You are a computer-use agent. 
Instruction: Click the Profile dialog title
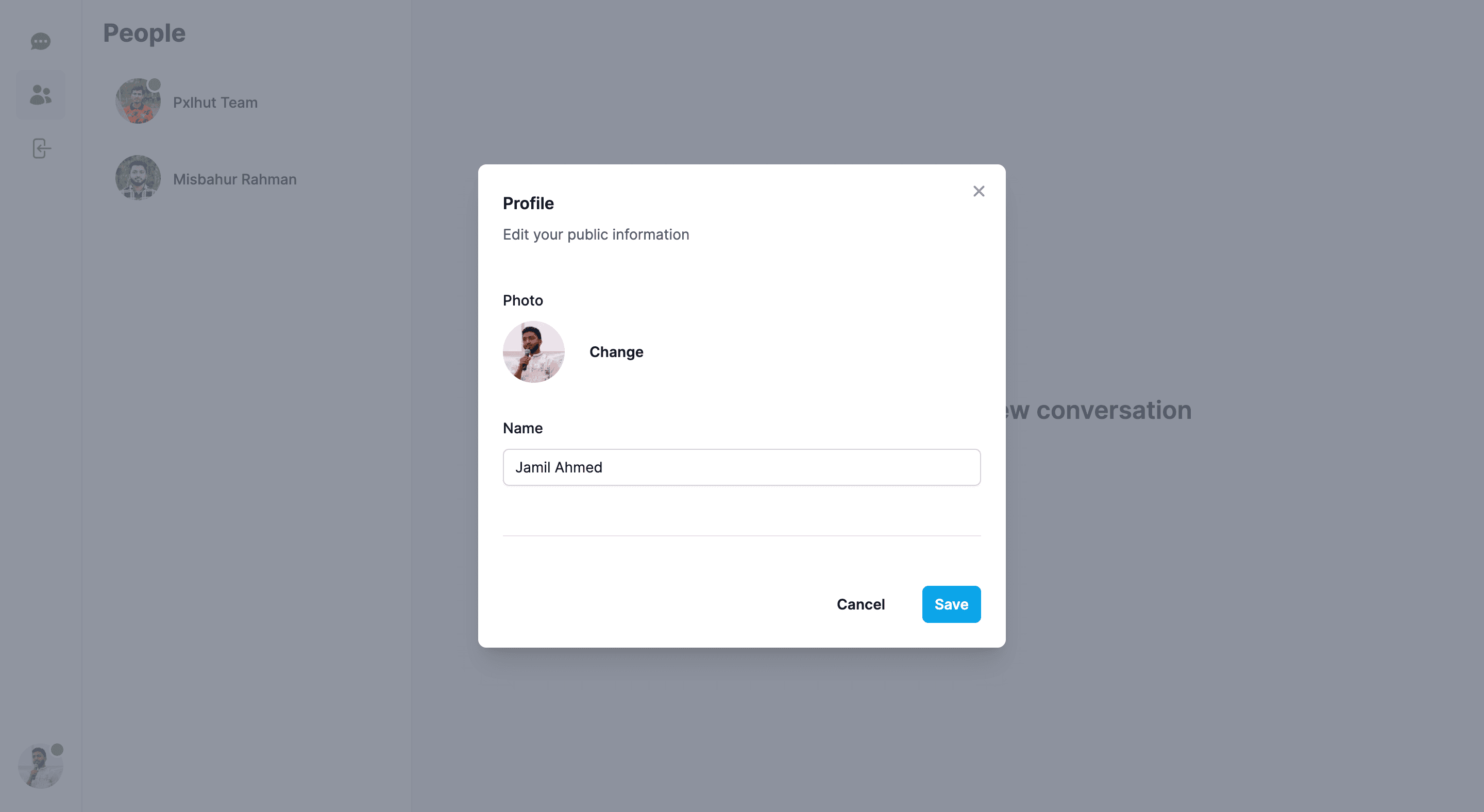[528, 204]
